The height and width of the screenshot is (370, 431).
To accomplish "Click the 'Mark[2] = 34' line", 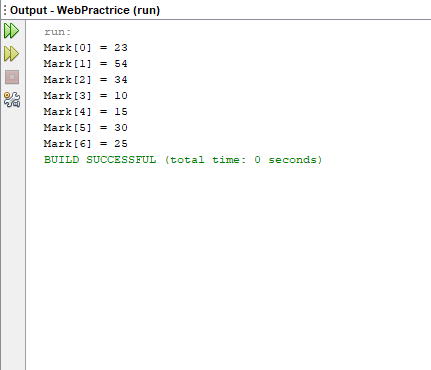I will pyautogui.click(x=86, y=80).
